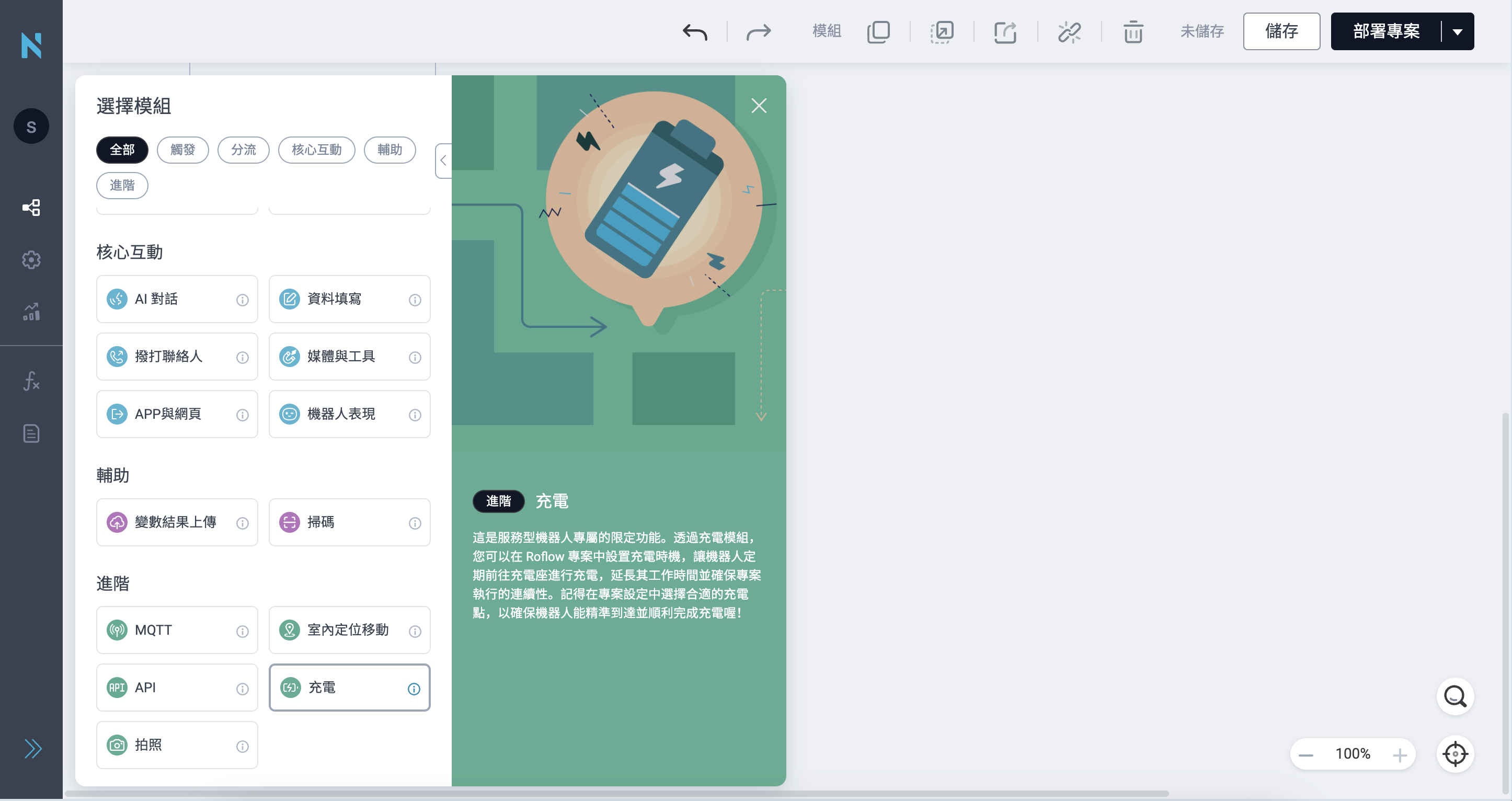This screenshot has height=801, width=1512.
Task: Show info for 撥打聯絡人 module
Action: (x=243, y=358)
